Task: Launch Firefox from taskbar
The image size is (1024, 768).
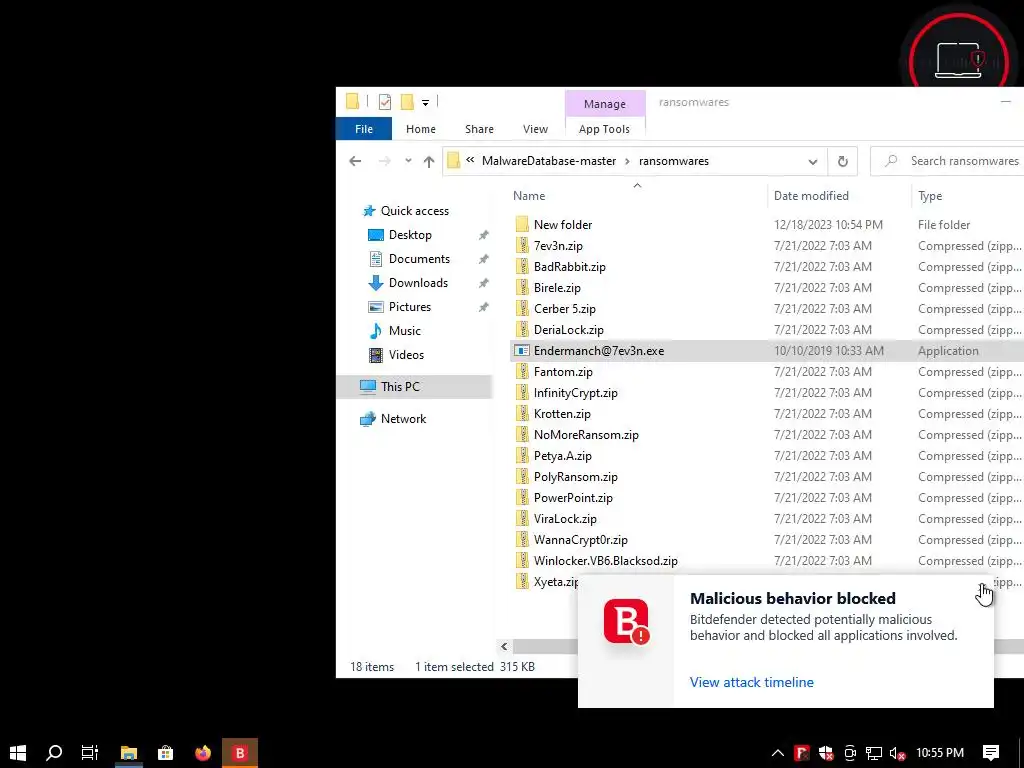Action: click(203, 753)
